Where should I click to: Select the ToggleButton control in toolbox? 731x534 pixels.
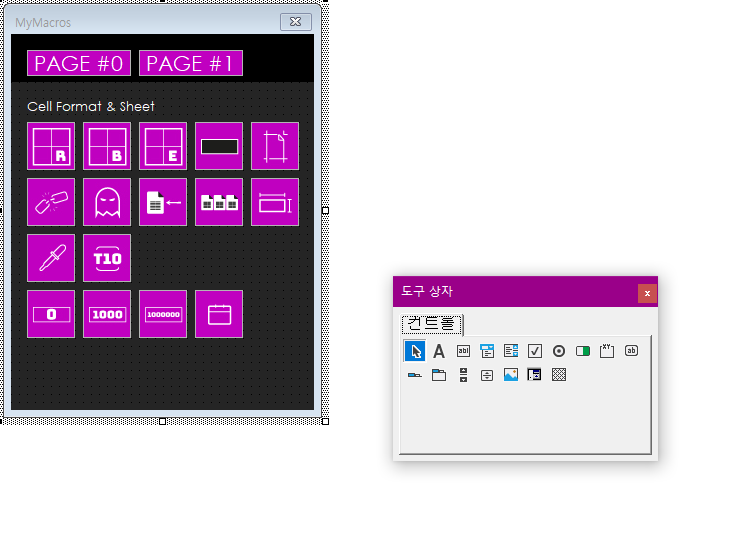coord(583,351)
